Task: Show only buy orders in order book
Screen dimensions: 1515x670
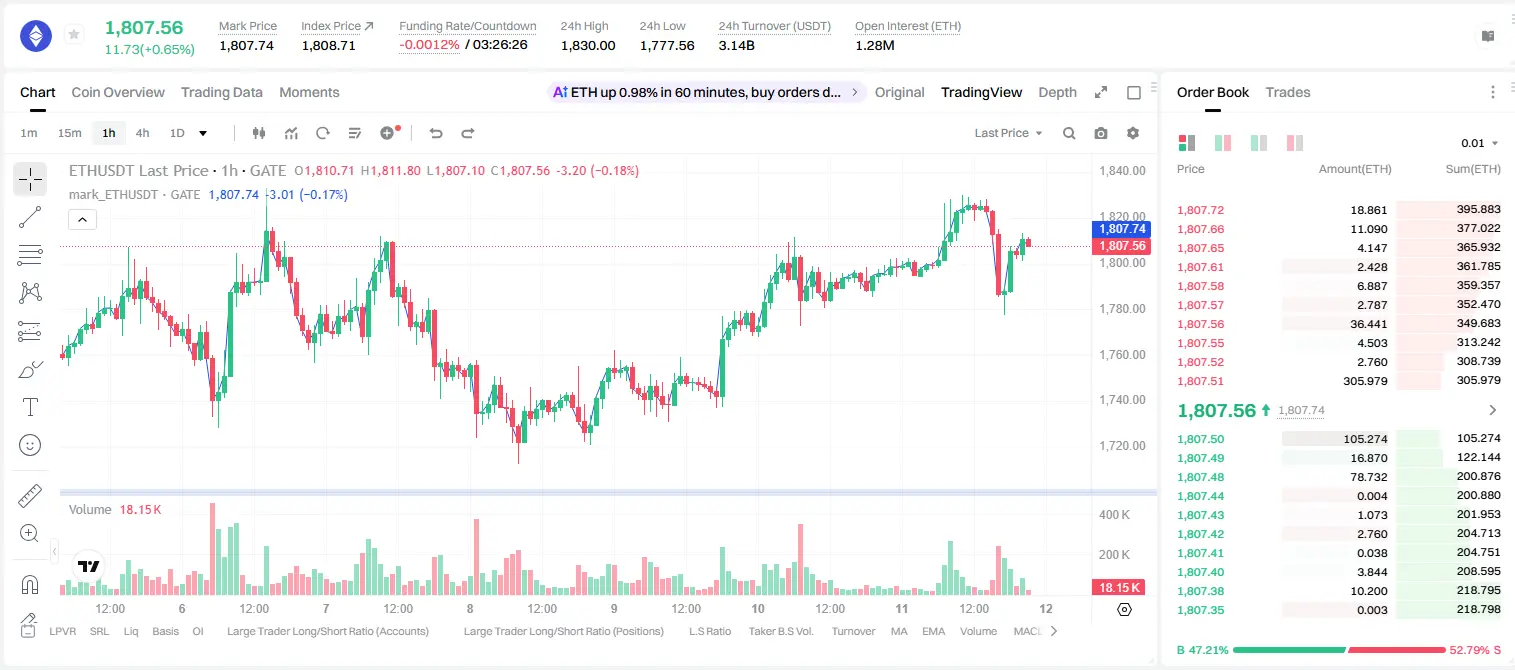Action: [1259, 143]
